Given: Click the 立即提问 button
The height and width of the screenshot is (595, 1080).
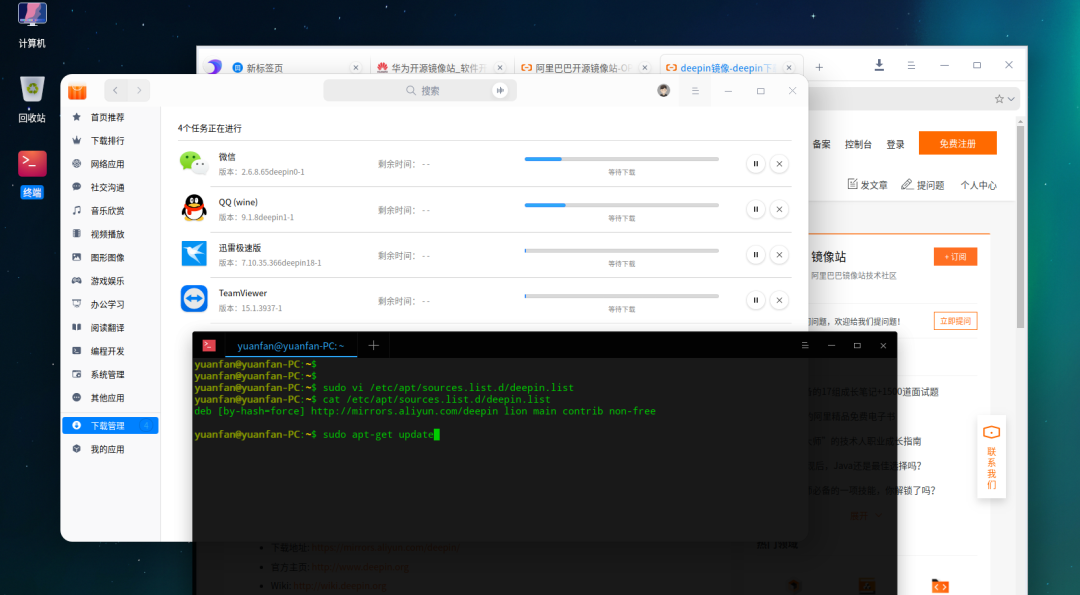Looking at the screenshot, I should click(955, 321).
